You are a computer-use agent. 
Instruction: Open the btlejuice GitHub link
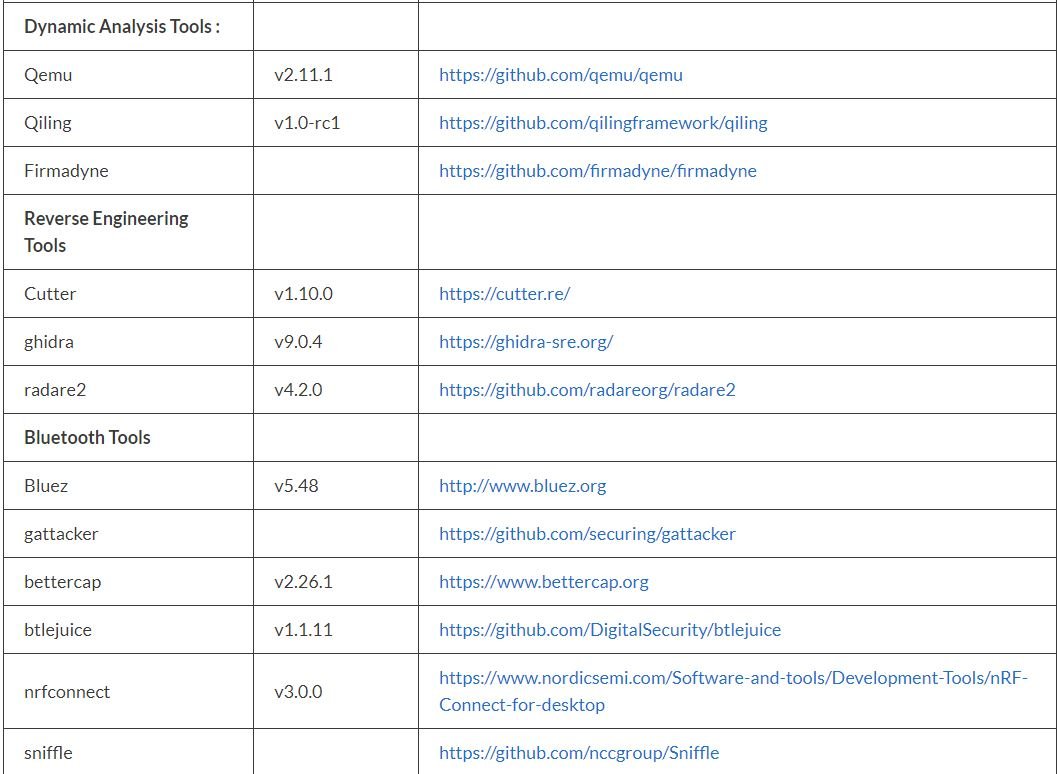click(x=610, y=629)
